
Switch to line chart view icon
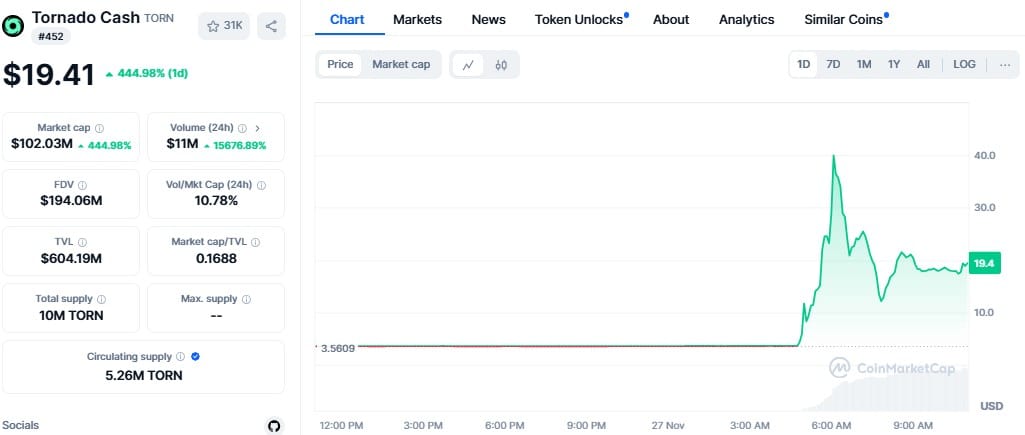468,65
